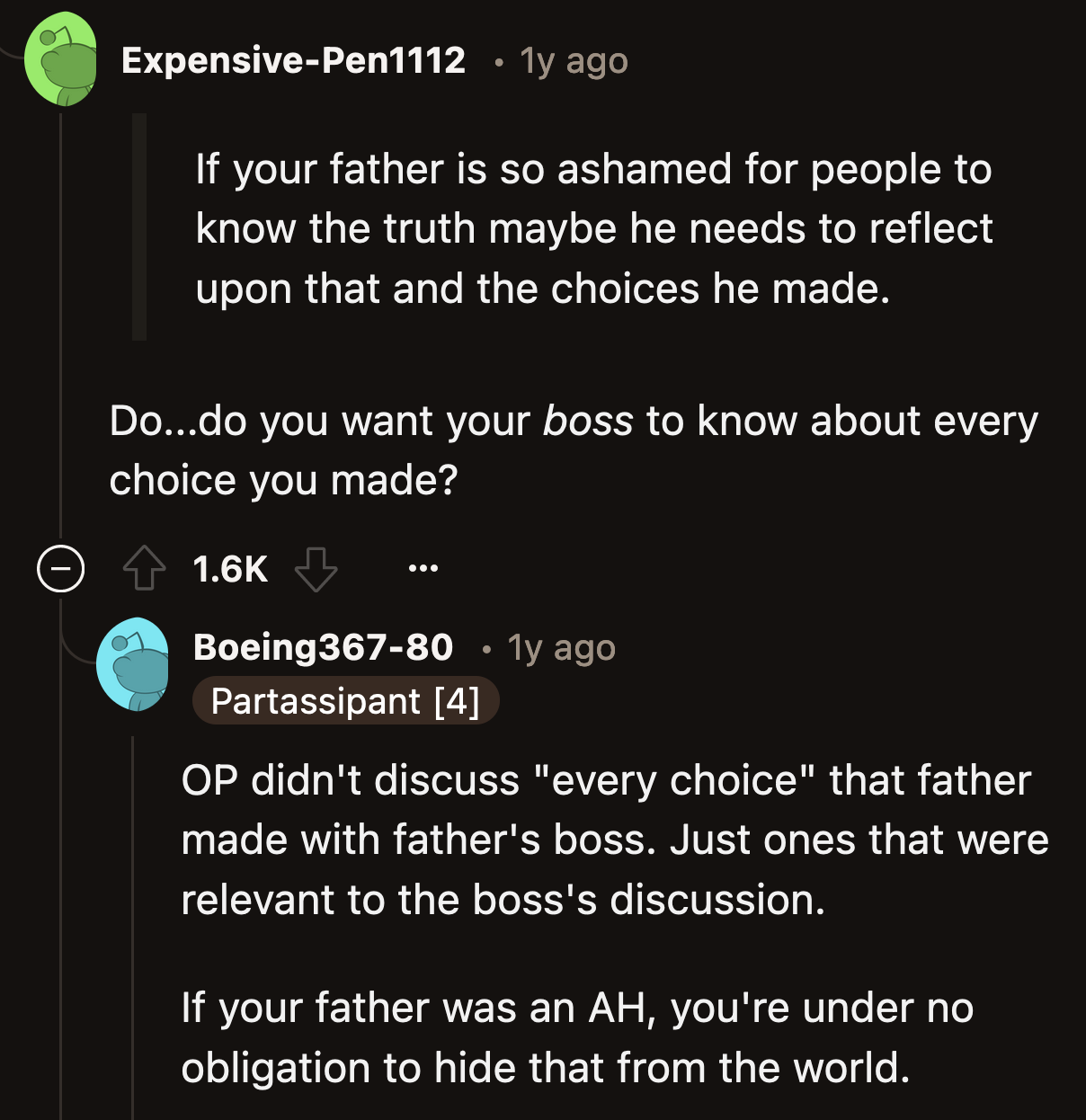Open Expensive-Pen1112's profile
Viewport: 1086px width, 1120px height.
coord(295,60)
